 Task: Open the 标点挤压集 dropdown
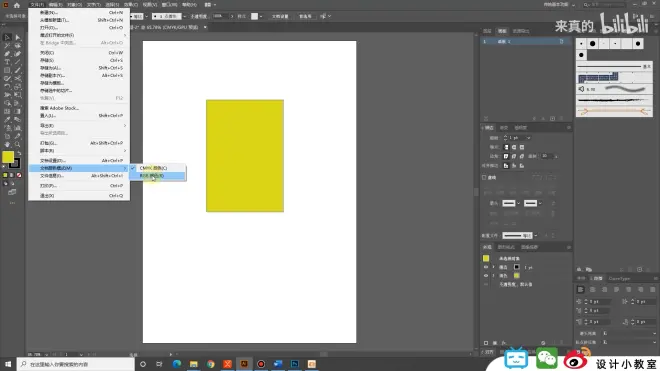(629, 342)
